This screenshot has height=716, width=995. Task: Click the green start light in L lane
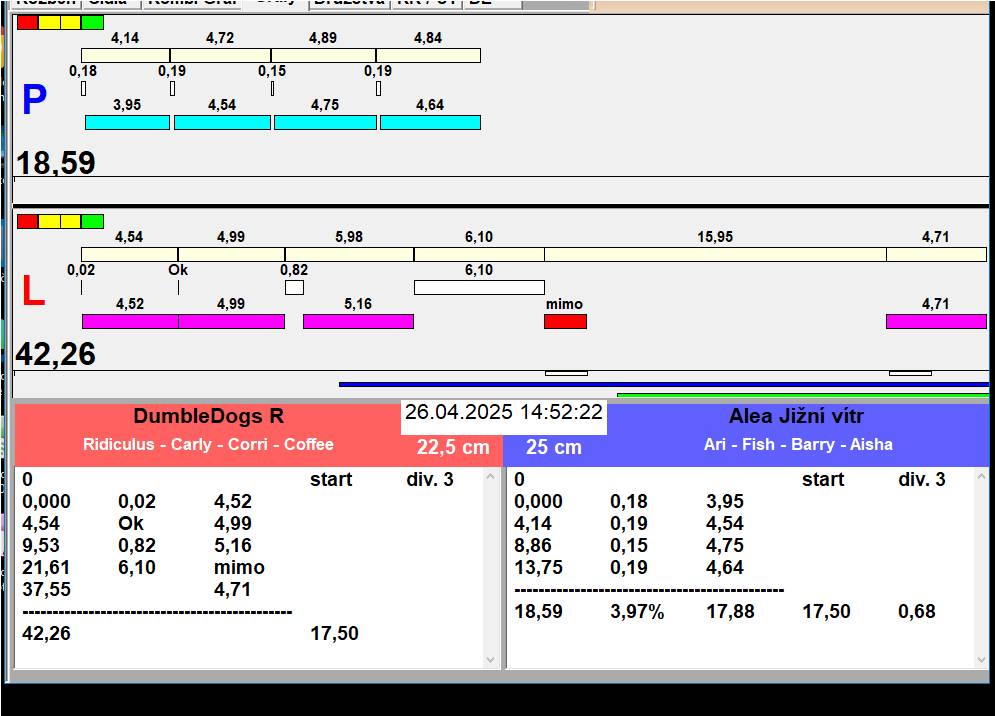click(93, 221)
